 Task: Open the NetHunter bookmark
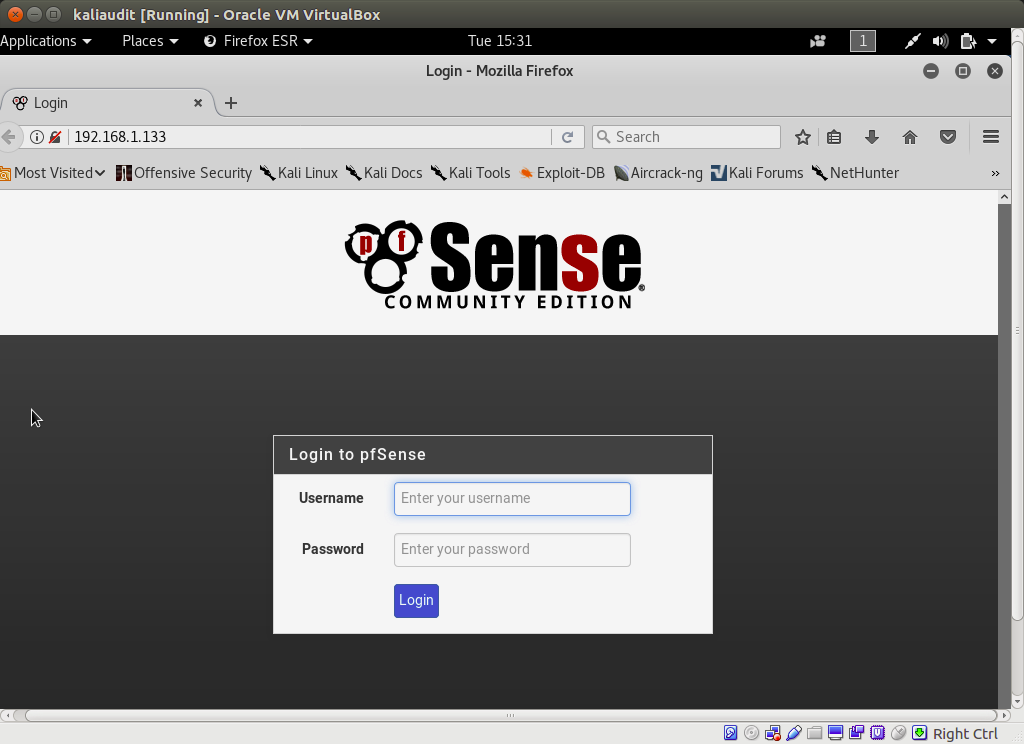pos(856,173)
